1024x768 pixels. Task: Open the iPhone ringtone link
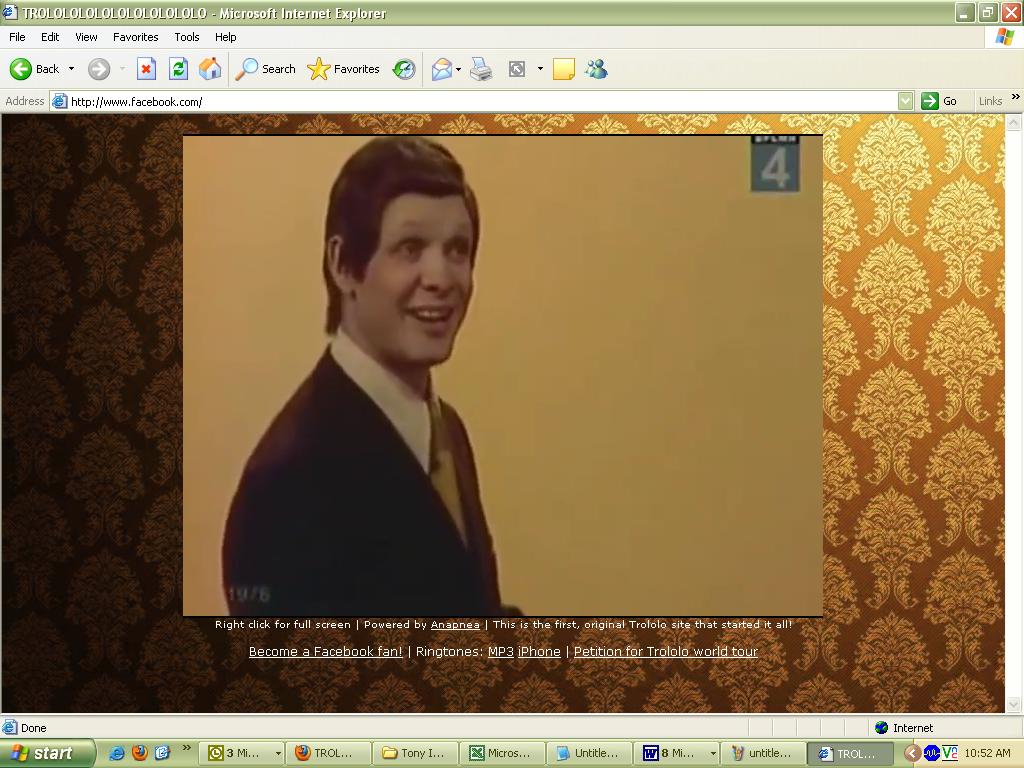(539, 651)
